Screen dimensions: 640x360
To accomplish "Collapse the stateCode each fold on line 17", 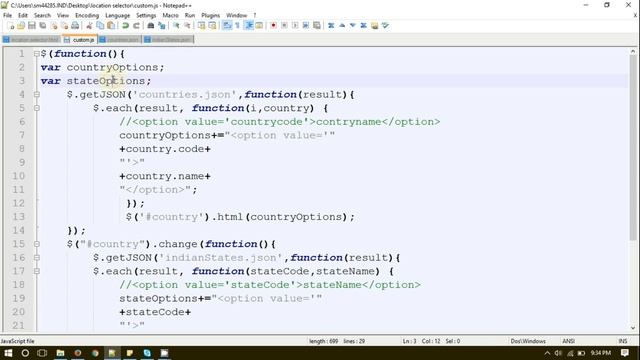I will (37, 271).
